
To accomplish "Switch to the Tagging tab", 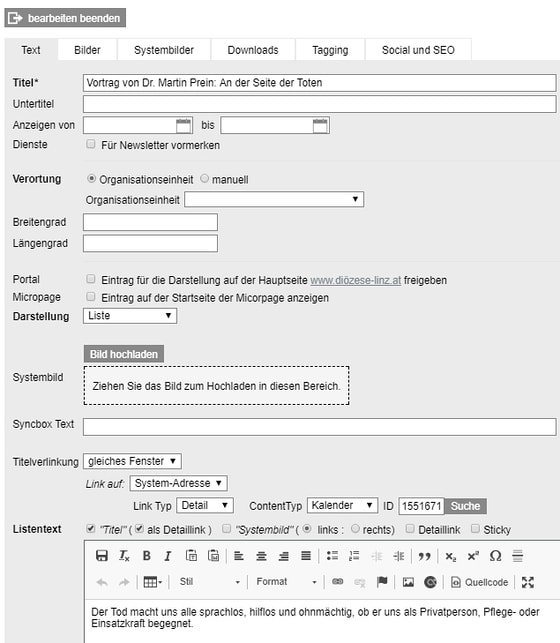I will pos(330,50).
